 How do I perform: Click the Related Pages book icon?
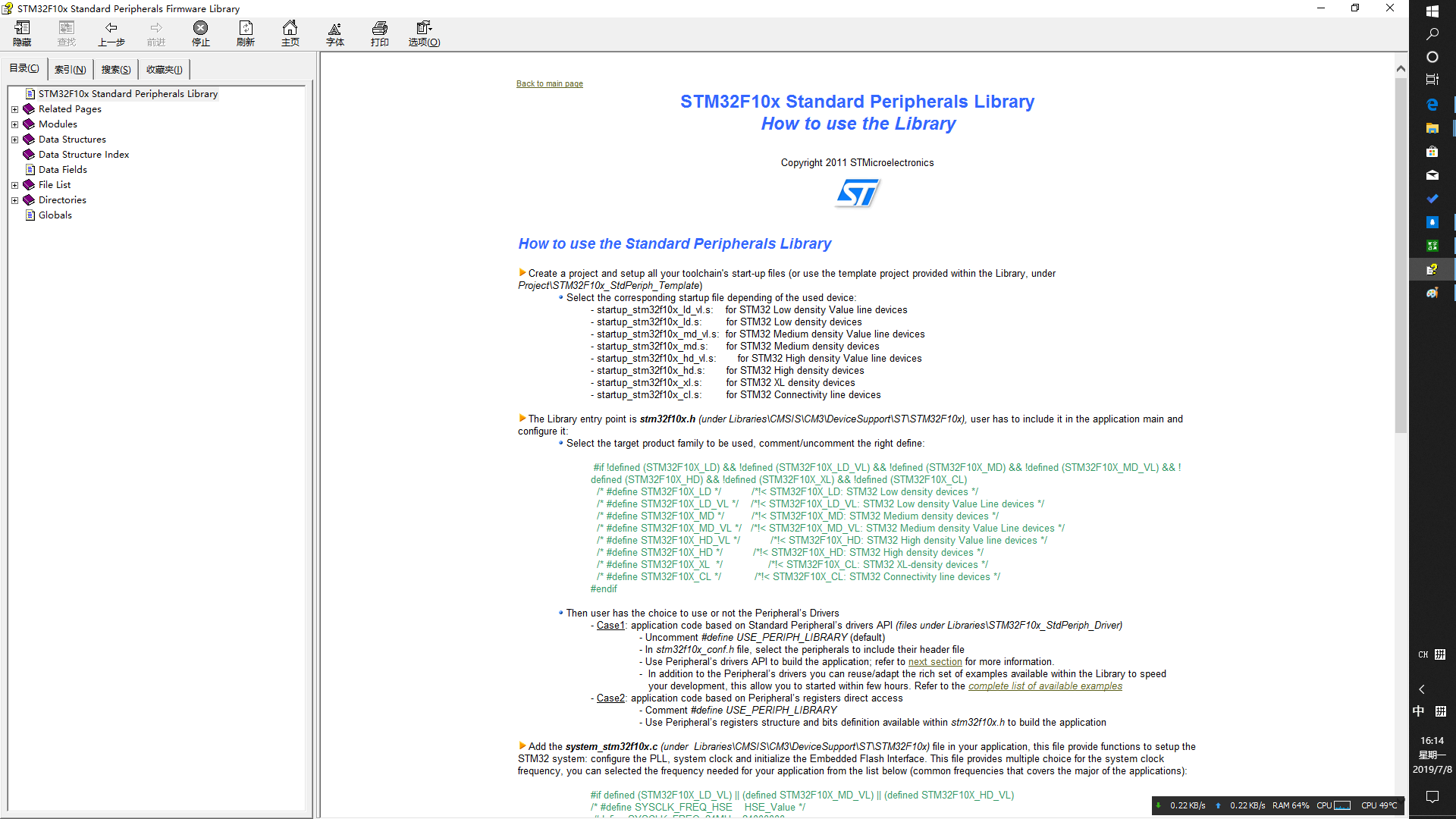tap(30, 109)
